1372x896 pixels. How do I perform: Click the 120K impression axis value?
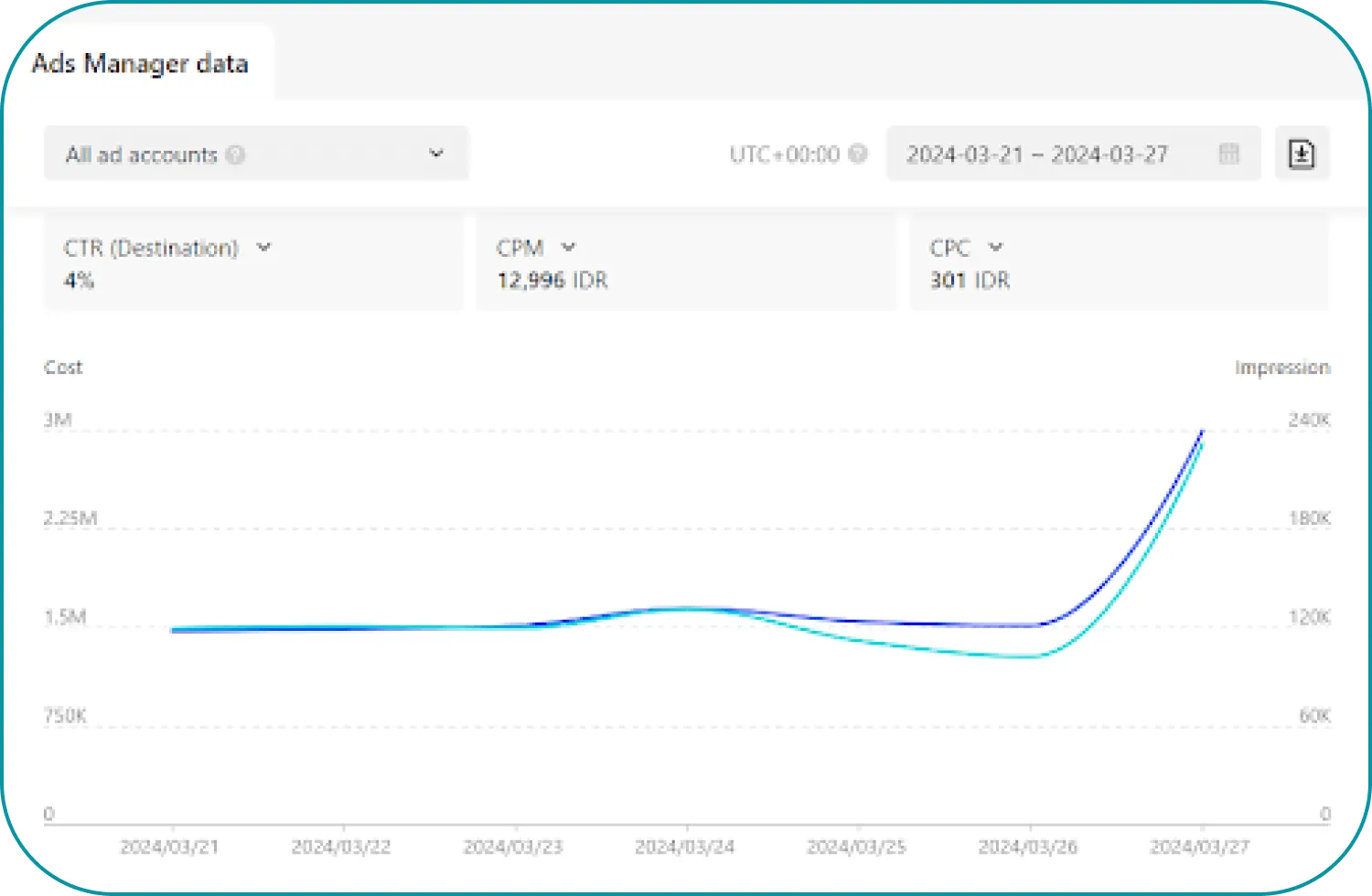pos(1309,617)
